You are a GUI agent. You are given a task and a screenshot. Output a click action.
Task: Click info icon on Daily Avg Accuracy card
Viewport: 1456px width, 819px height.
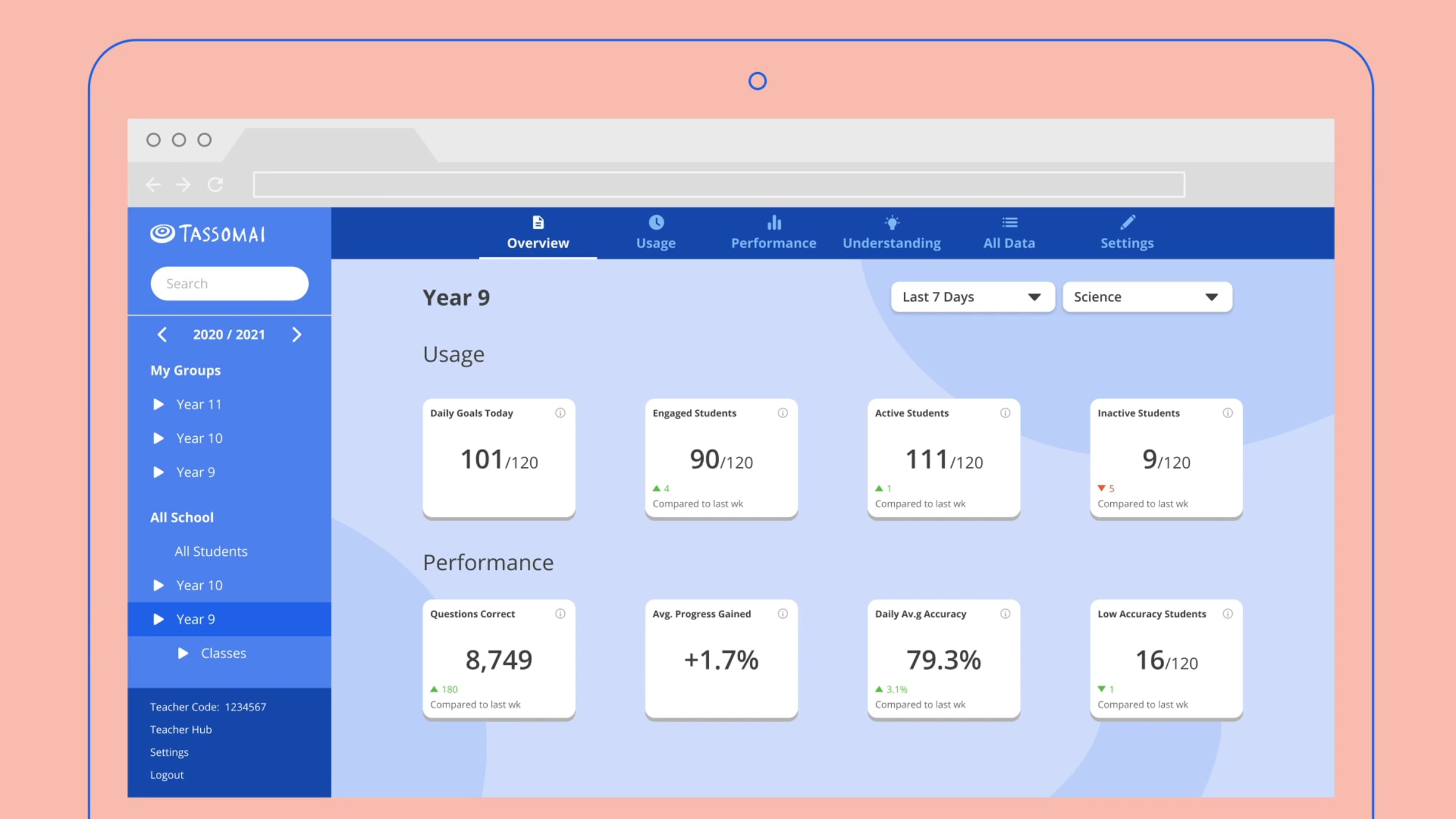[1005, 614]
